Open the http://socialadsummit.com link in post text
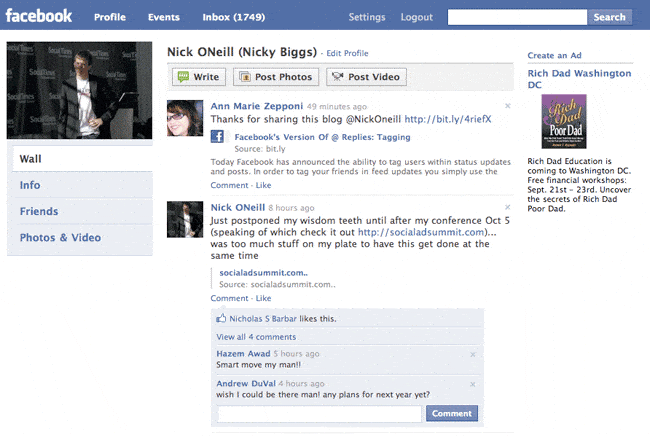This screenshot has height=436, width=650. tap(421, 232)
